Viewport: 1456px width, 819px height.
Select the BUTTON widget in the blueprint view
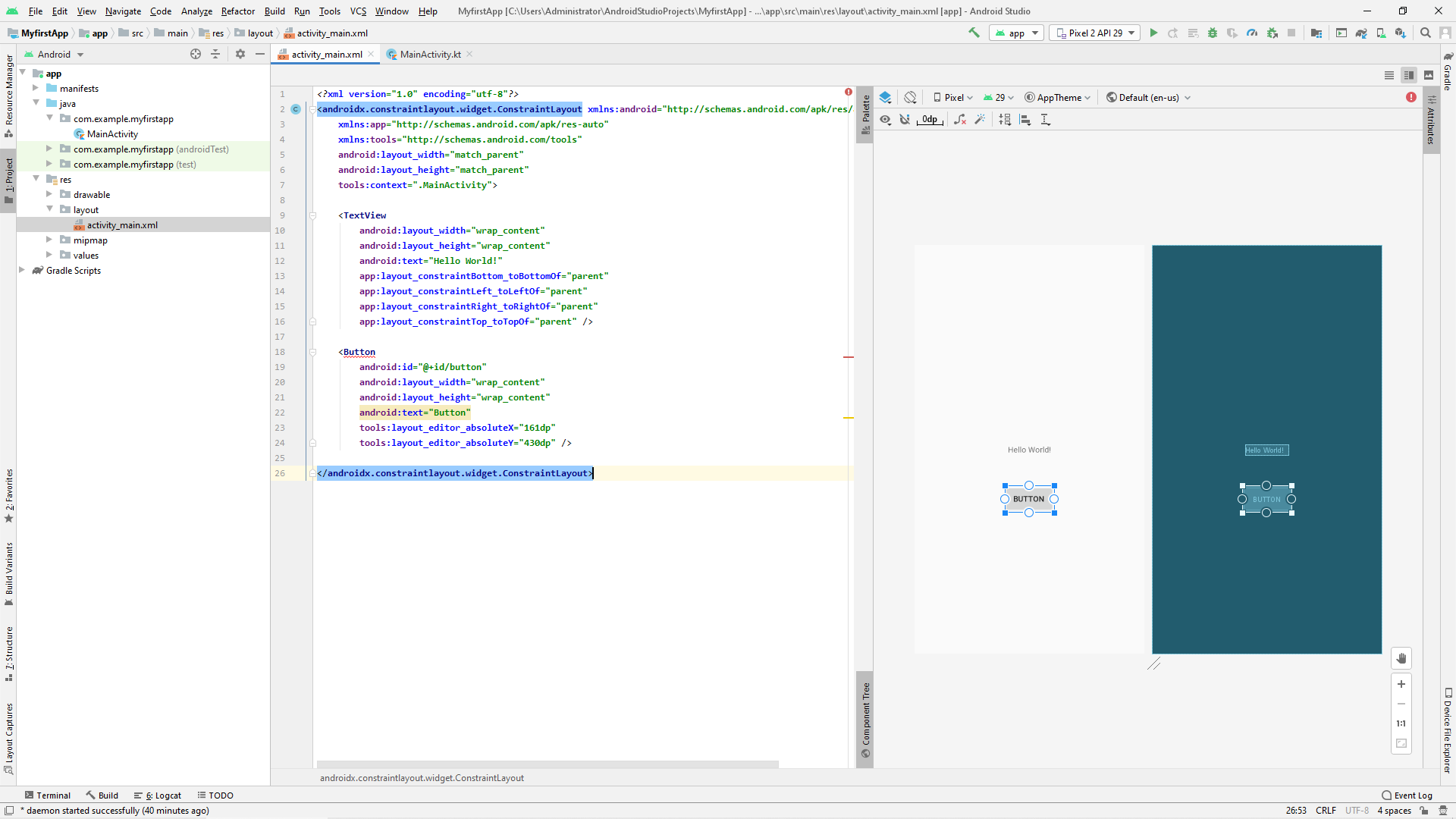pyautogui.click(x=1266, y=499)
